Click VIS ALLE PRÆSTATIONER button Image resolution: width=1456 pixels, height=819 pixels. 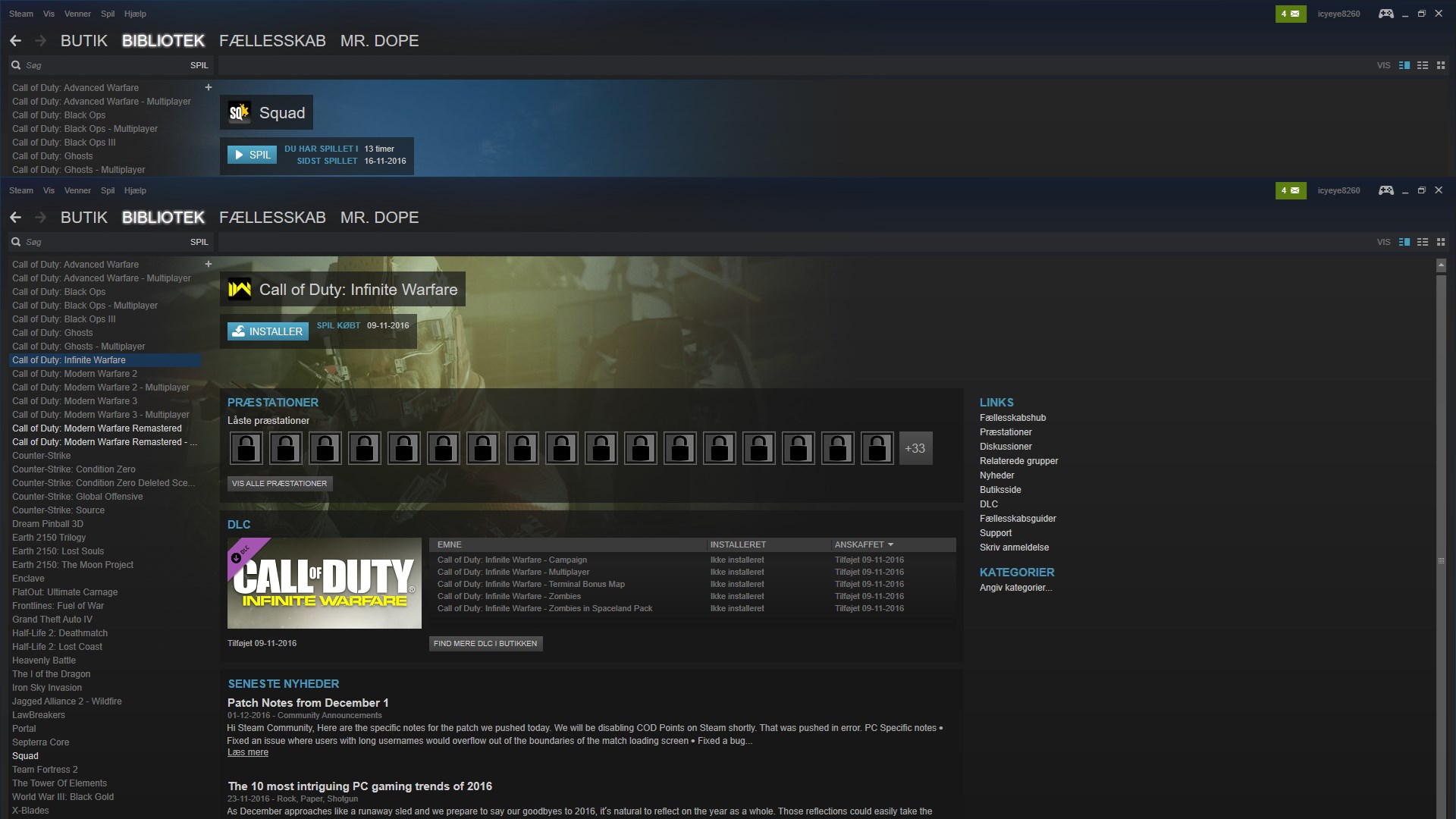tap(280, 483)
